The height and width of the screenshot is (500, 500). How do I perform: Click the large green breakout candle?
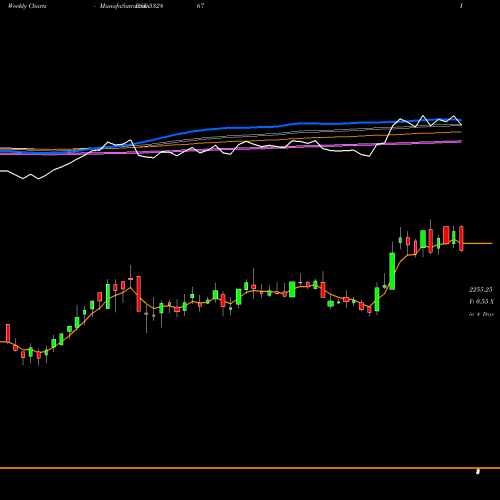(x=392, y=271)
